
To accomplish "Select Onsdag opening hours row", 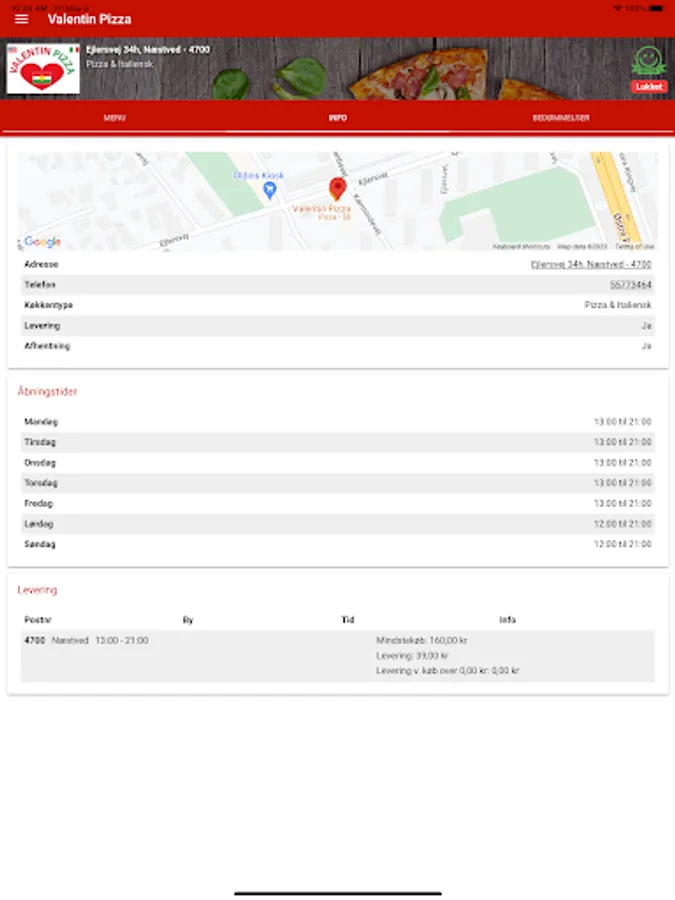I will (x=338, y=463).
